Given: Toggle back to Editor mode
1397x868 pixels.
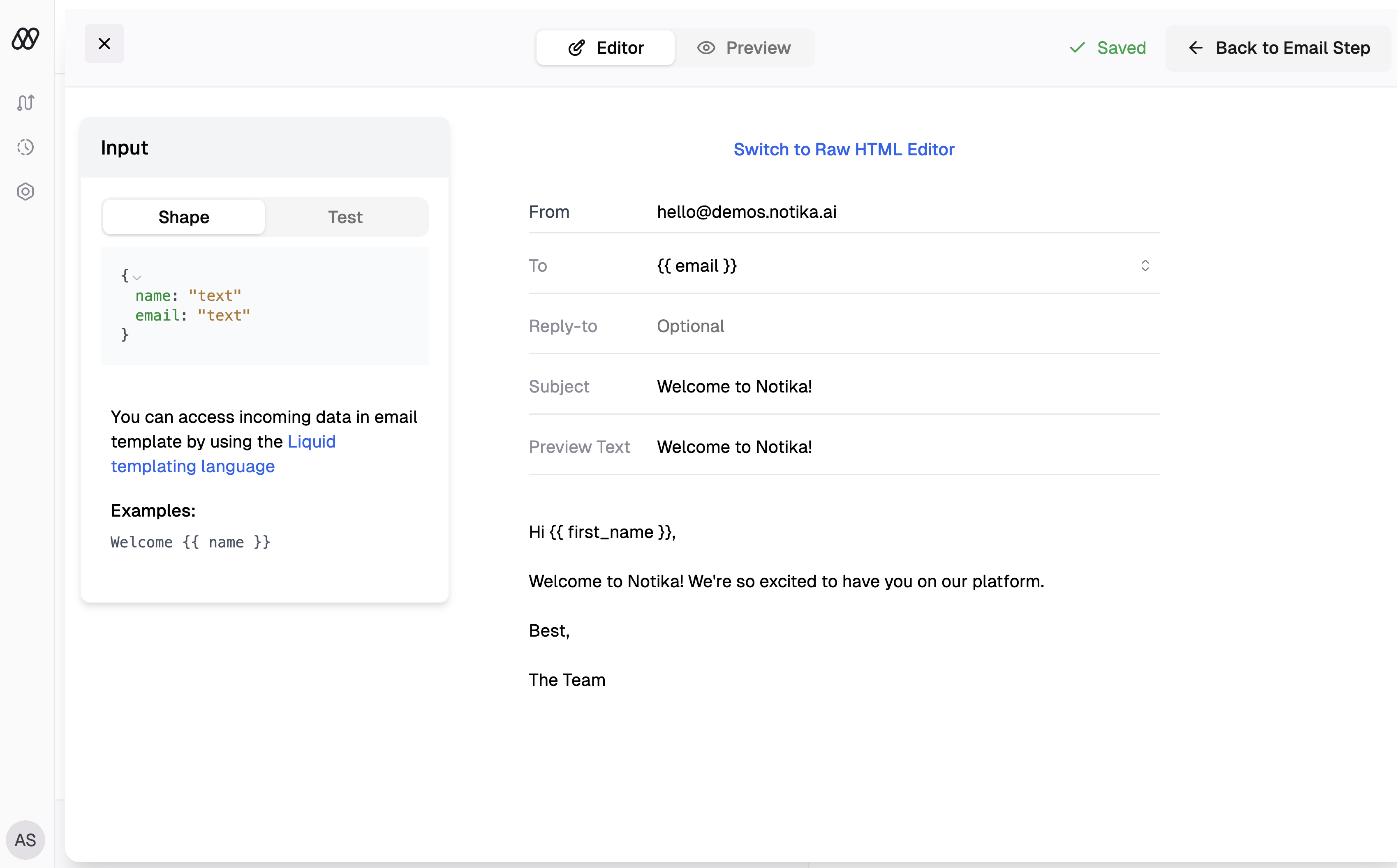Looking at the screenshot, I should coord(605,48).
